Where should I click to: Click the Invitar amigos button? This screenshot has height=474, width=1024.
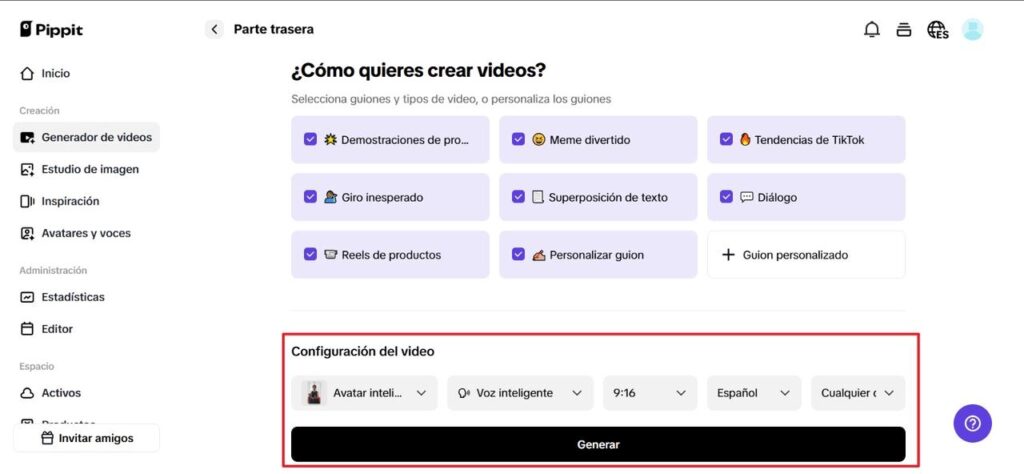[87, 438]
